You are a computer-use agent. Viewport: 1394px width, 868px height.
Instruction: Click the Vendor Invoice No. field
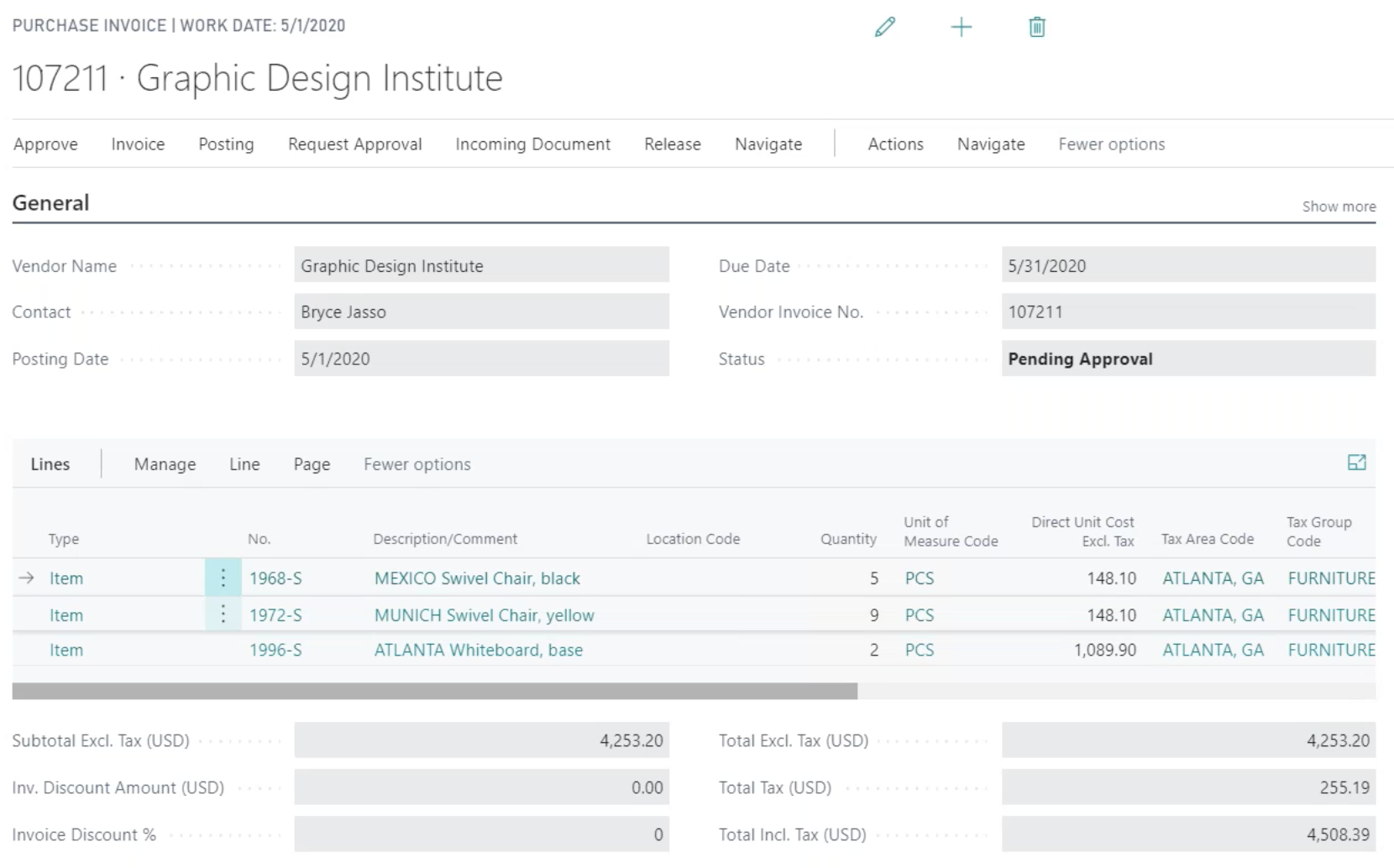coord(1188,311)
